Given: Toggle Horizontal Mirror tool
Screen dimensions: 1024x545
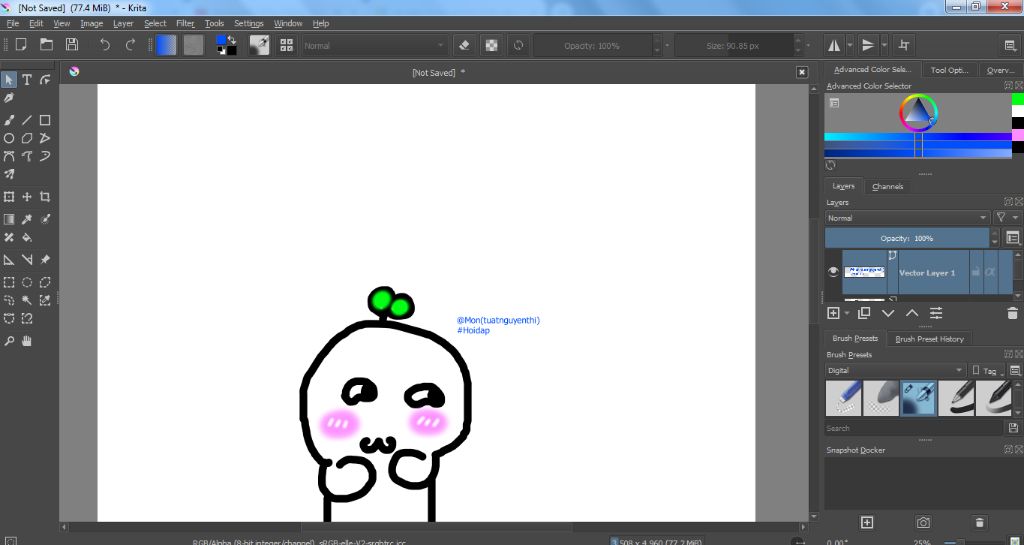Looking at the screenshot, I should coord(835,45).
